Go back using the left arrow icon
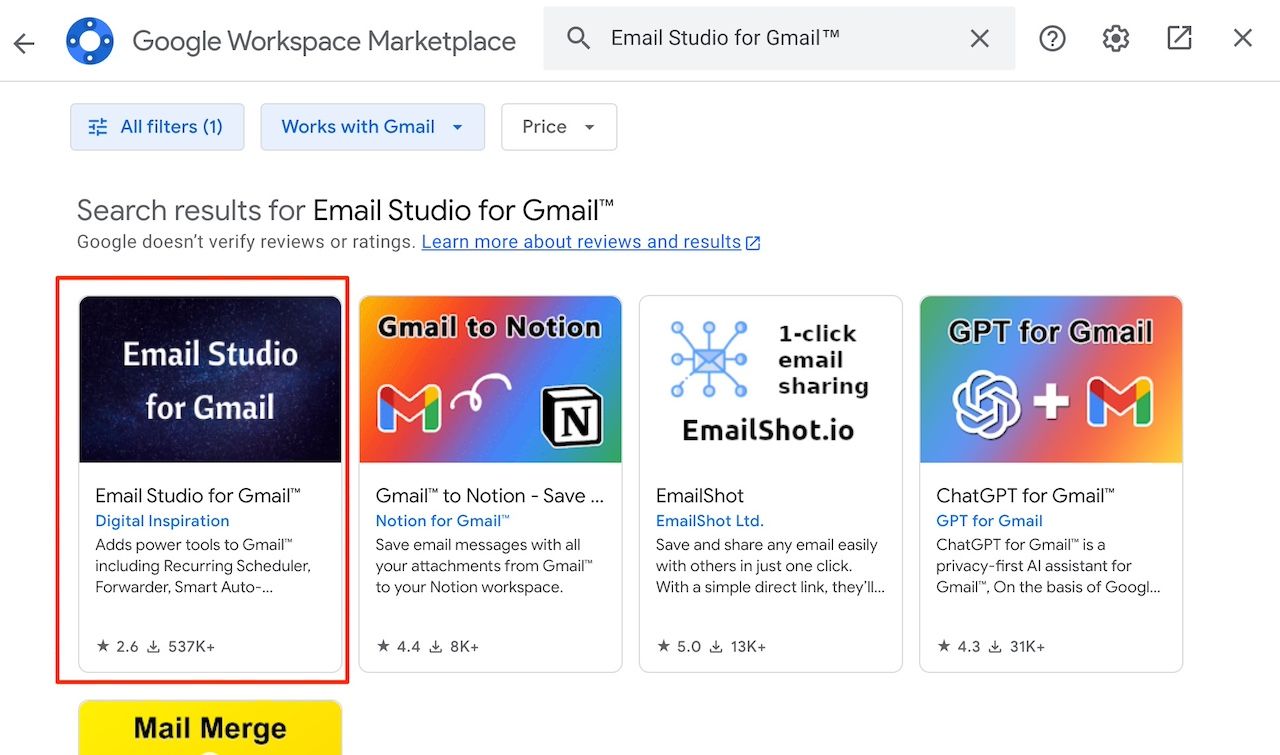1280x755 pixels. click(x=24, y=42)
